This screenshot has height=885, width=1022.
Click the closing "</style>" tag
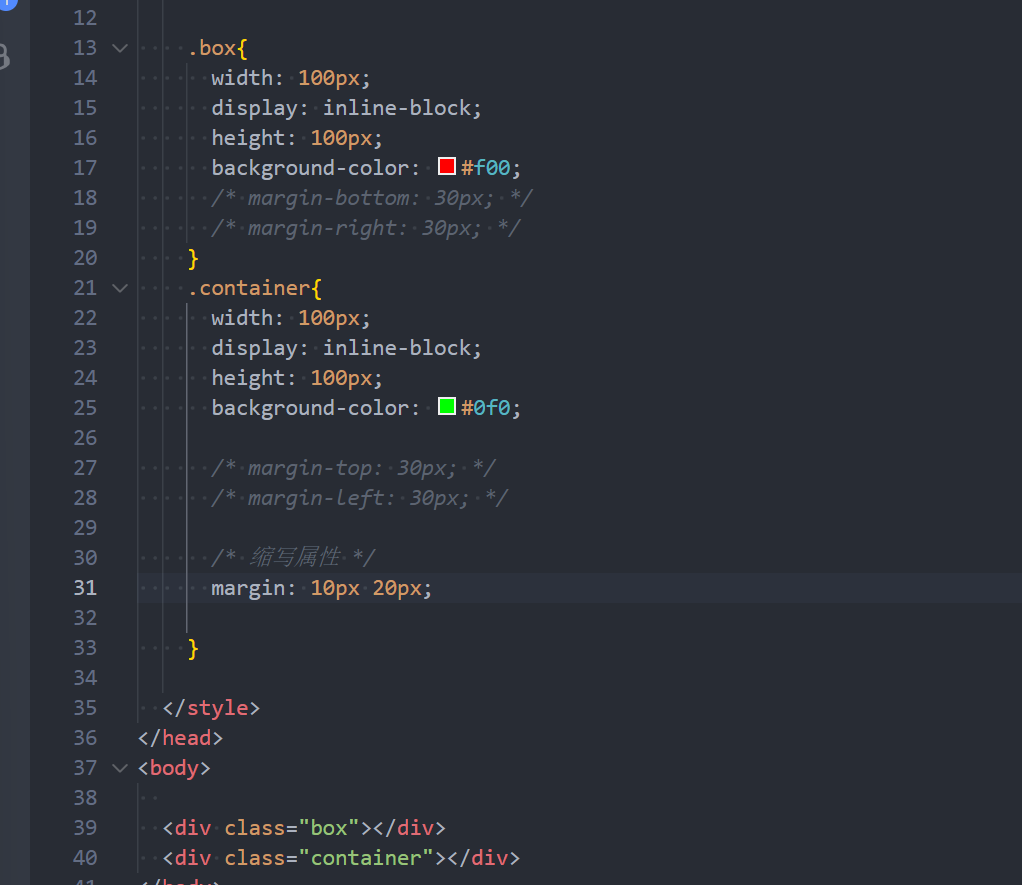(x=211, y=708)
